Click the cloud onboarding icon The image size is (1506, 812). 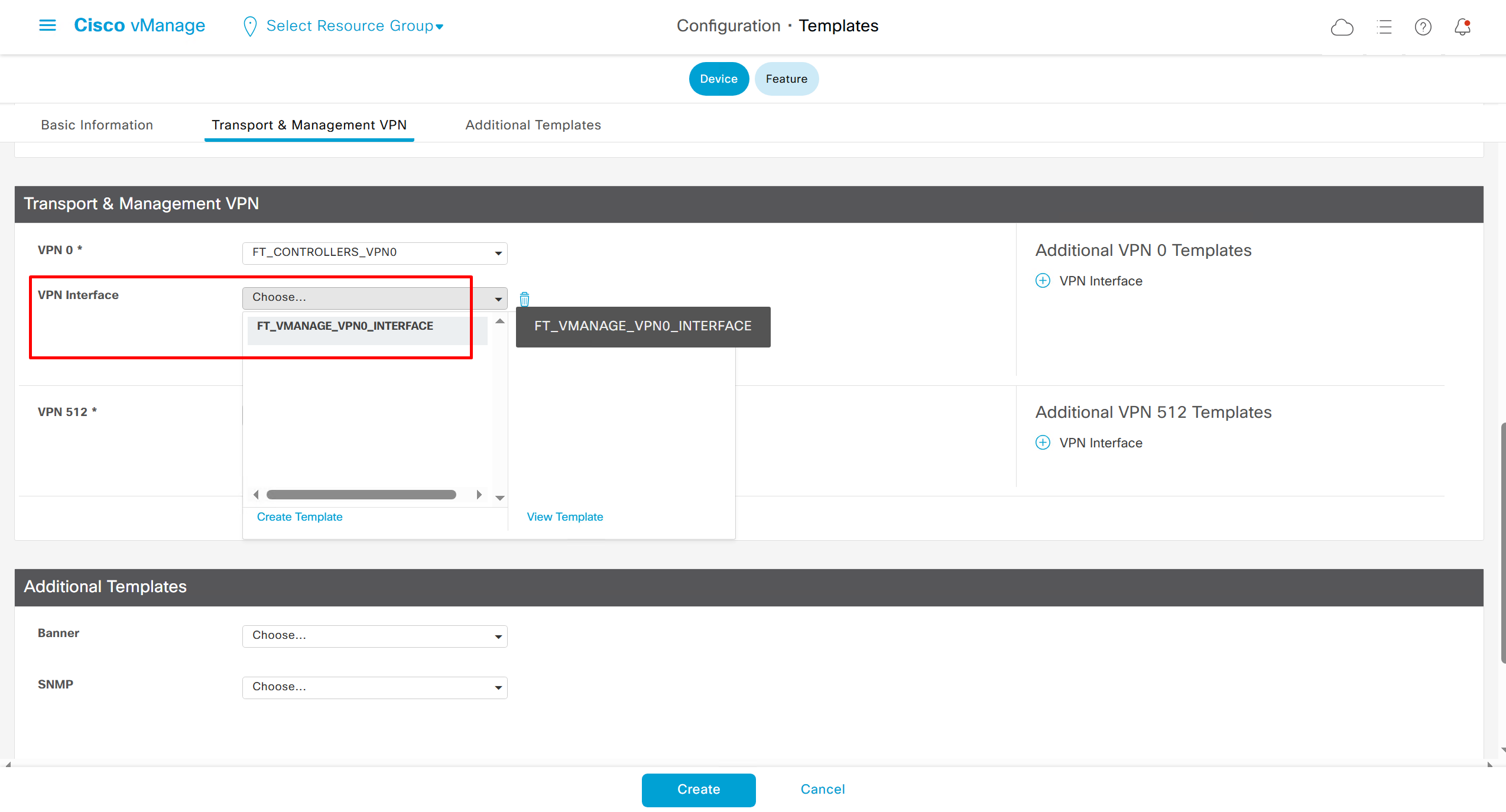[x=1342, y=27]
